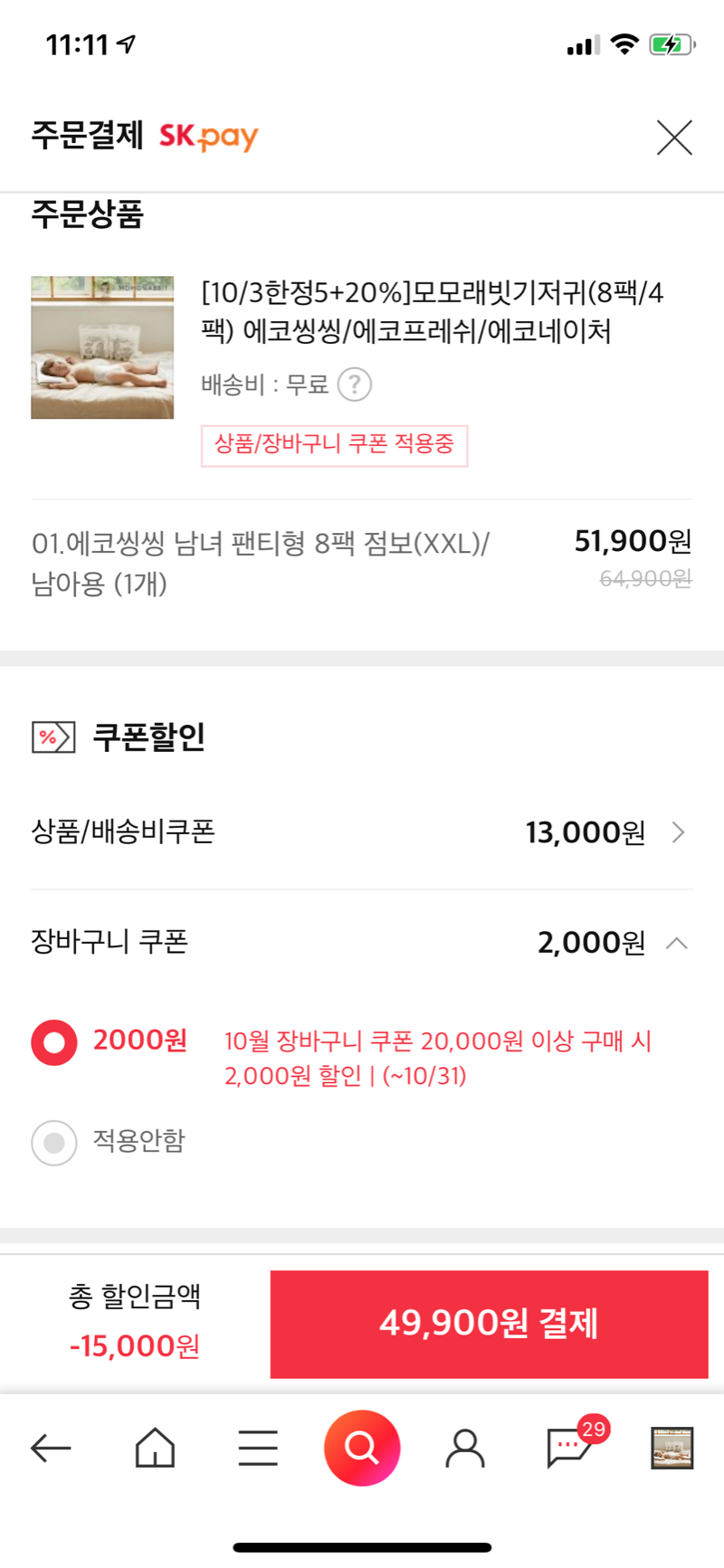Tap the SK pay logo
724x1568 pixels.
coord(209,137)
